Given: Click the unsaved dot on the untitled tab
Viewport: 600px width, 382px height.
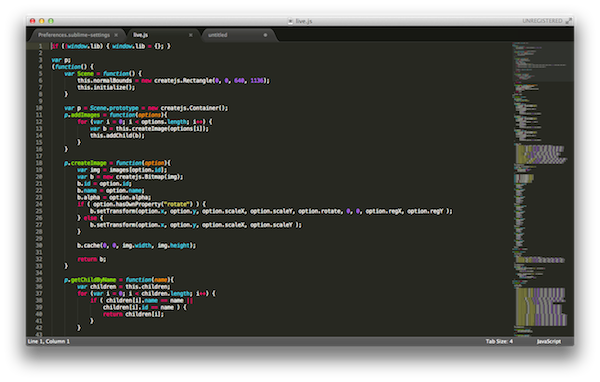Looking at the screenshot, I should click(265, 35).
